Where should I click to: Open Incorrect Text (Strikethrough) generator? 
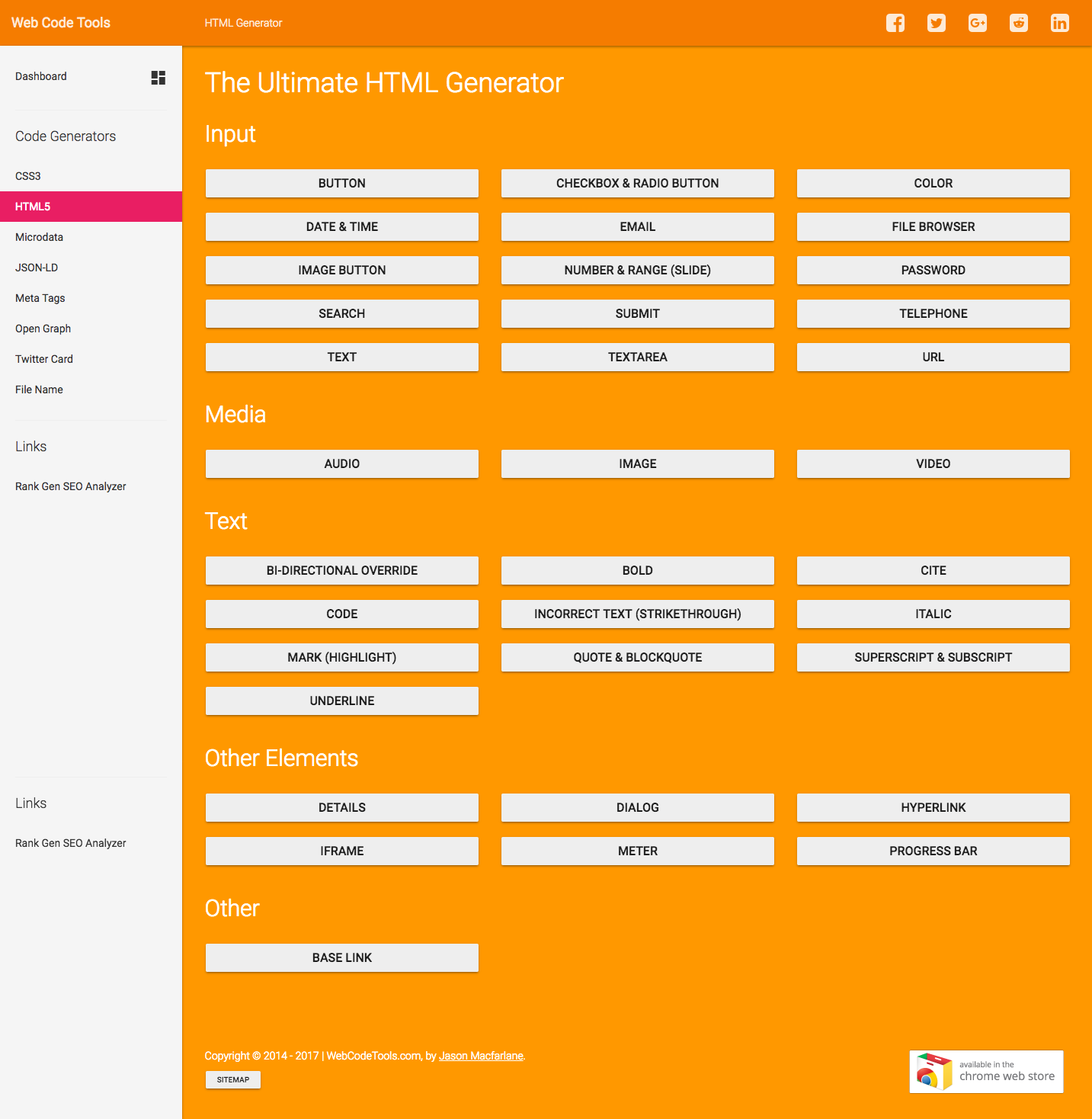[x=638, y=614]
